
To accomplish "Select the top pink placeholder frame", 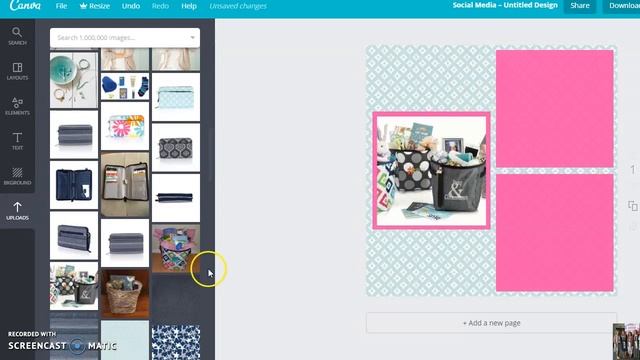I will pos(554,109).
